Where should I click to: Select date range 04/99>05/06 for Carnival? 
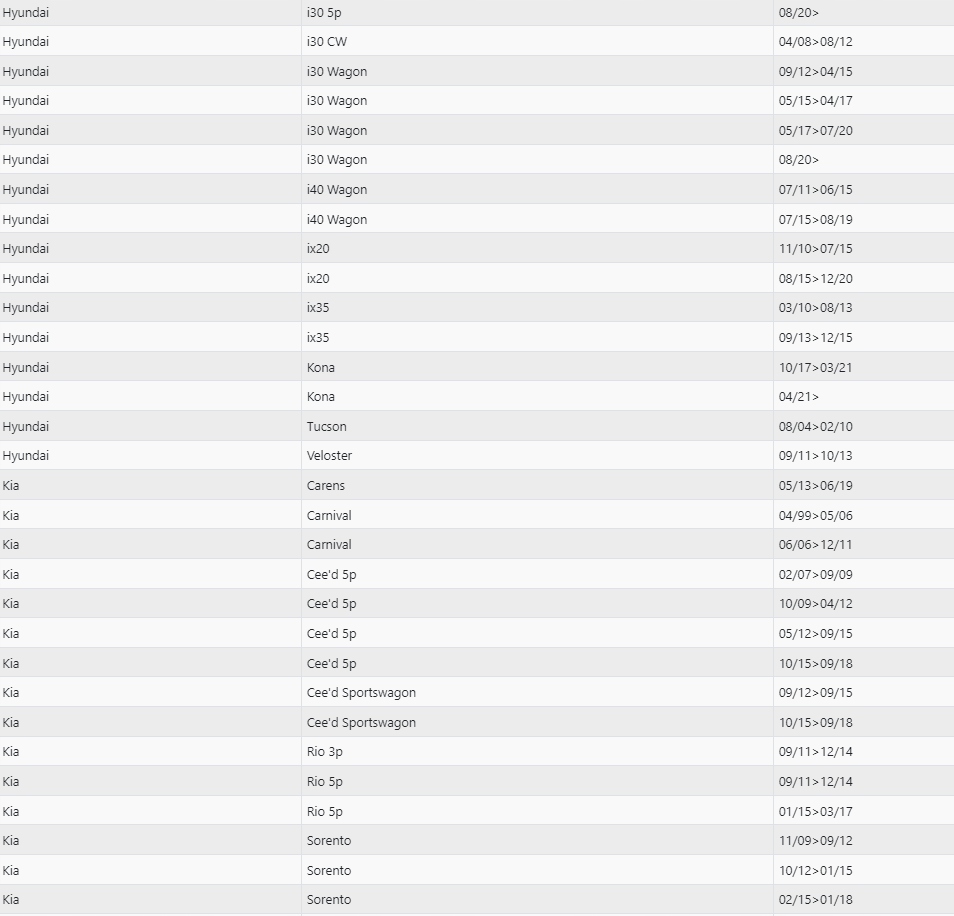[815, 515]
